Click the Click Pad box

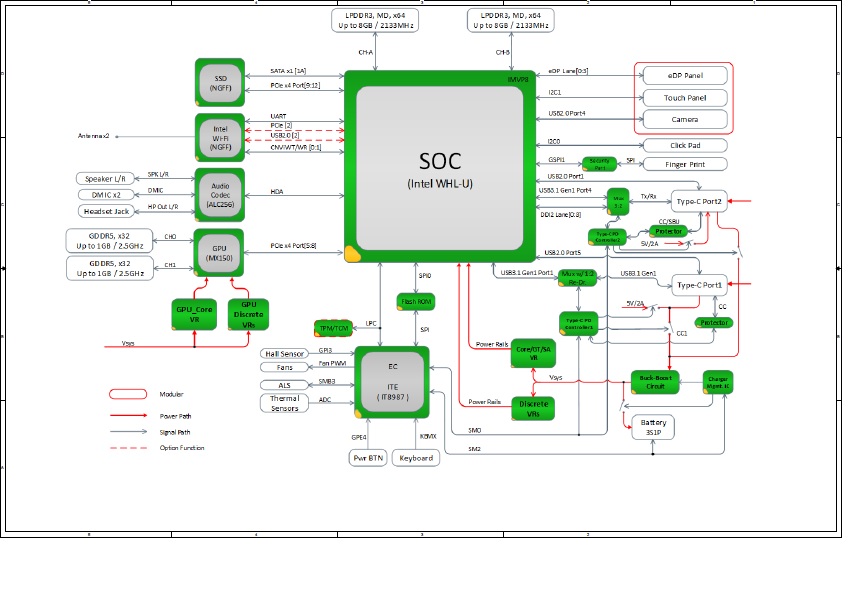tap(685, 145)
